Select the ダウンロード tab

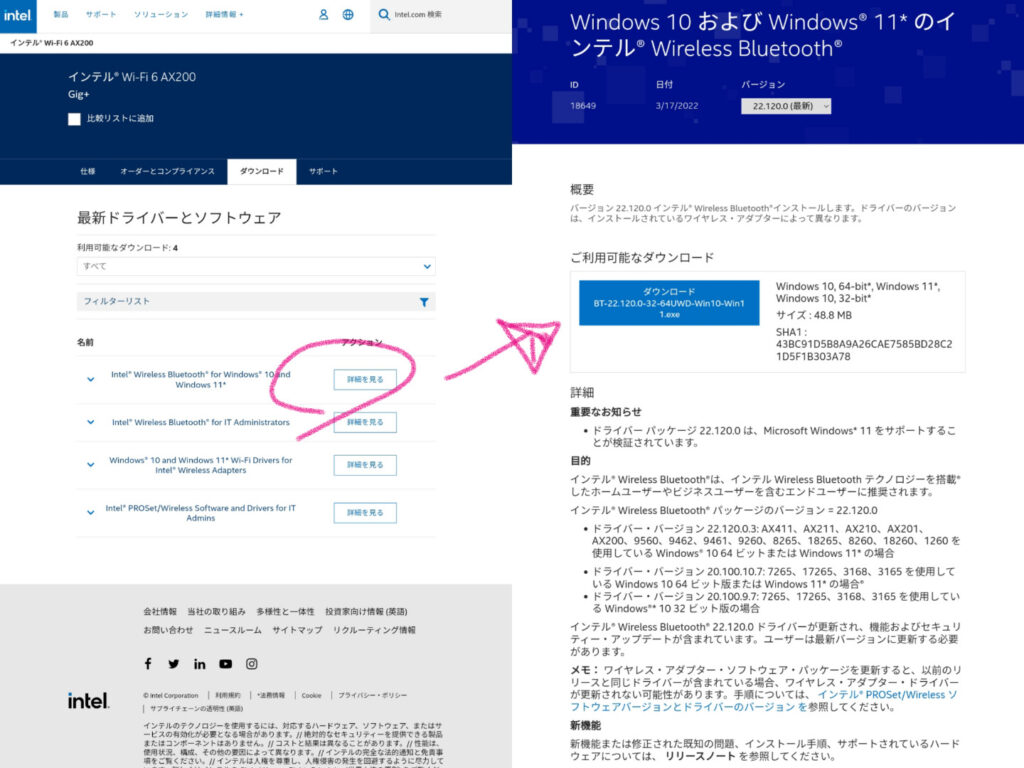[x=262, y=171]
